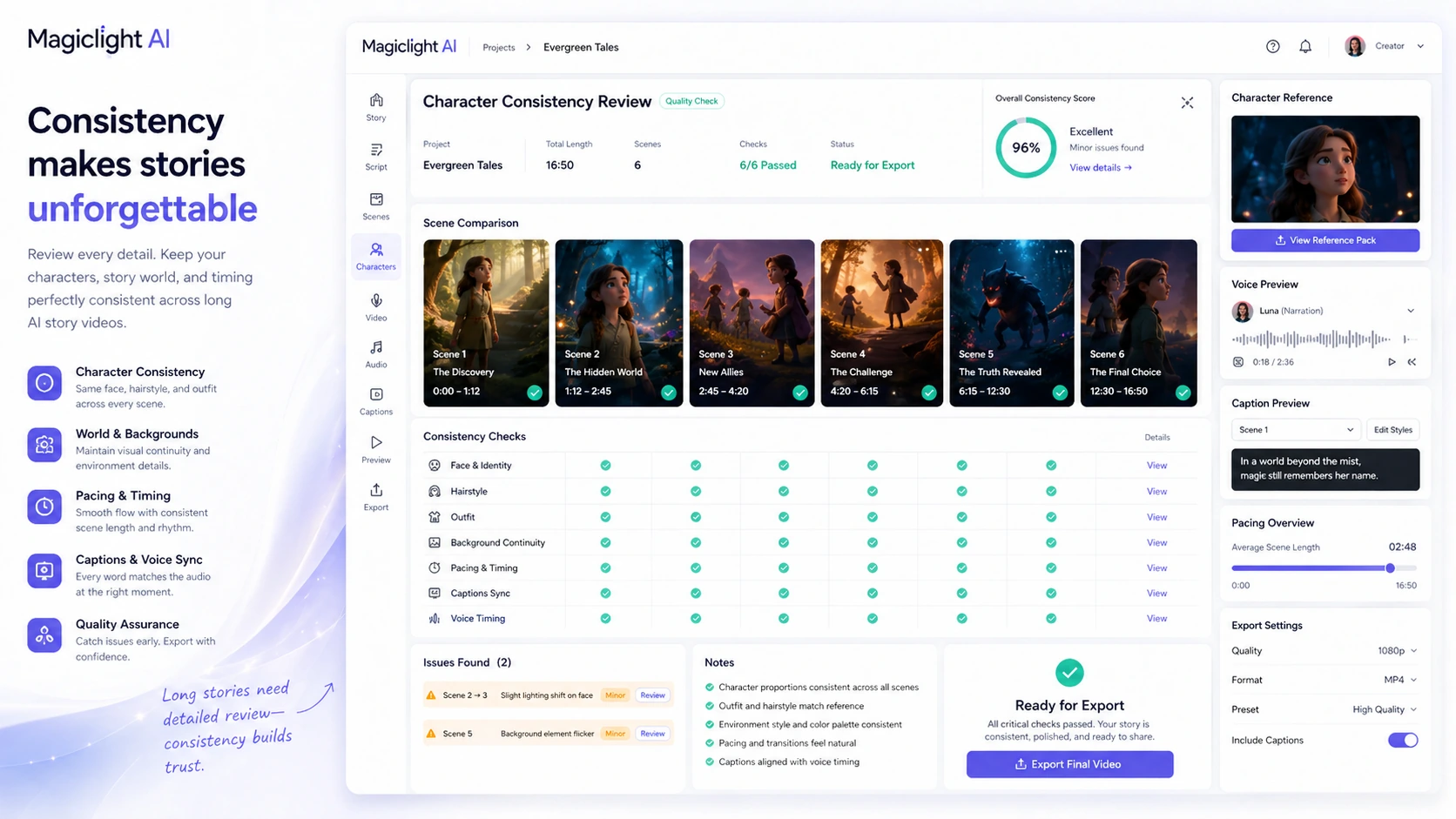
Task: Click the Character Reference image
Action: pos(1325,169)
